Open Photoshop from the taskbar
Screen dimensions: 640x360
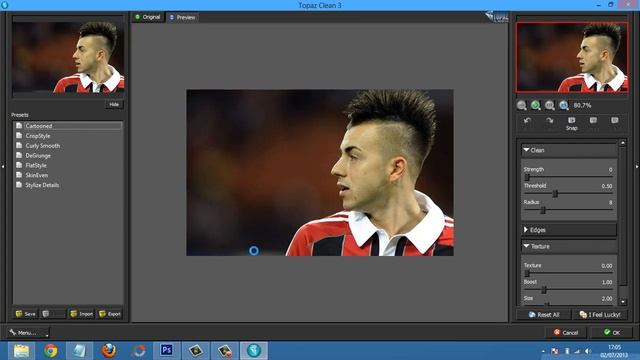[x=167, y=351]
